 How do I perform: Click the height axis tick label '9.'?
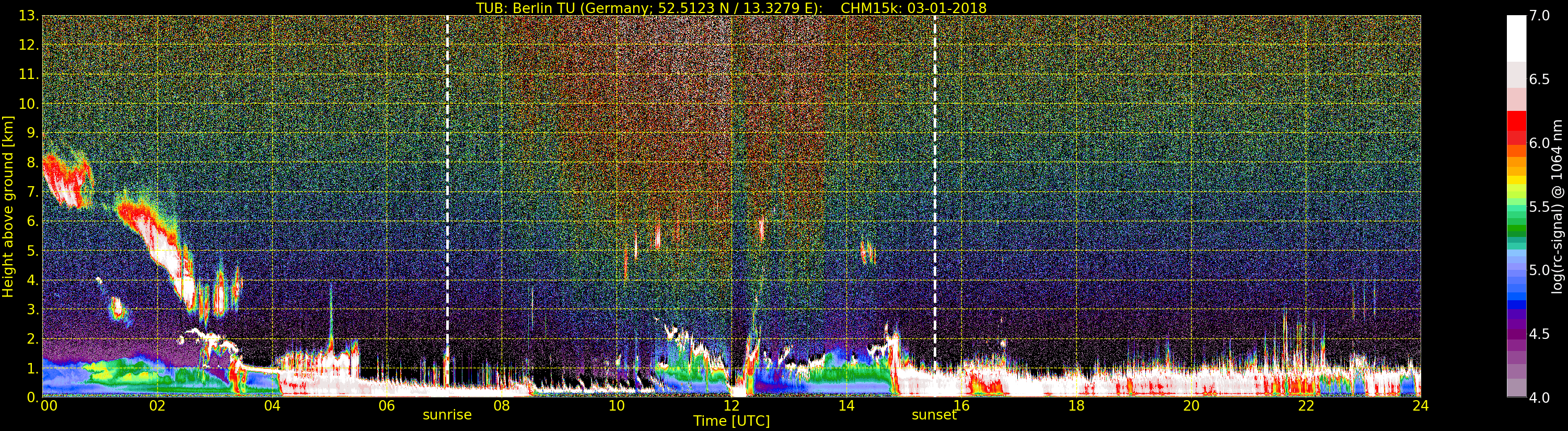point(33,133)
